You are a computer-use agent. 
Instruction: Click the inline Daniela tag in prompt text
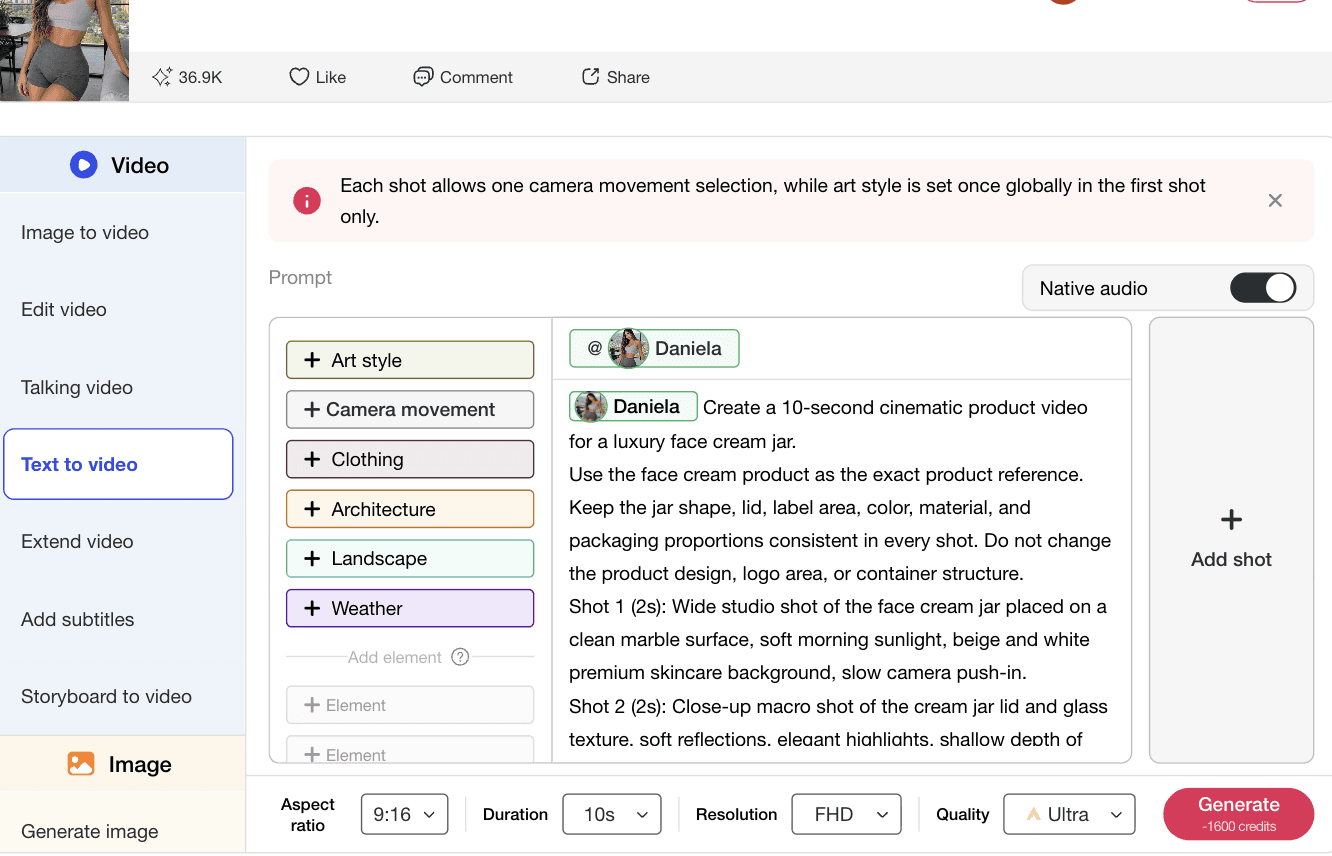633,406
